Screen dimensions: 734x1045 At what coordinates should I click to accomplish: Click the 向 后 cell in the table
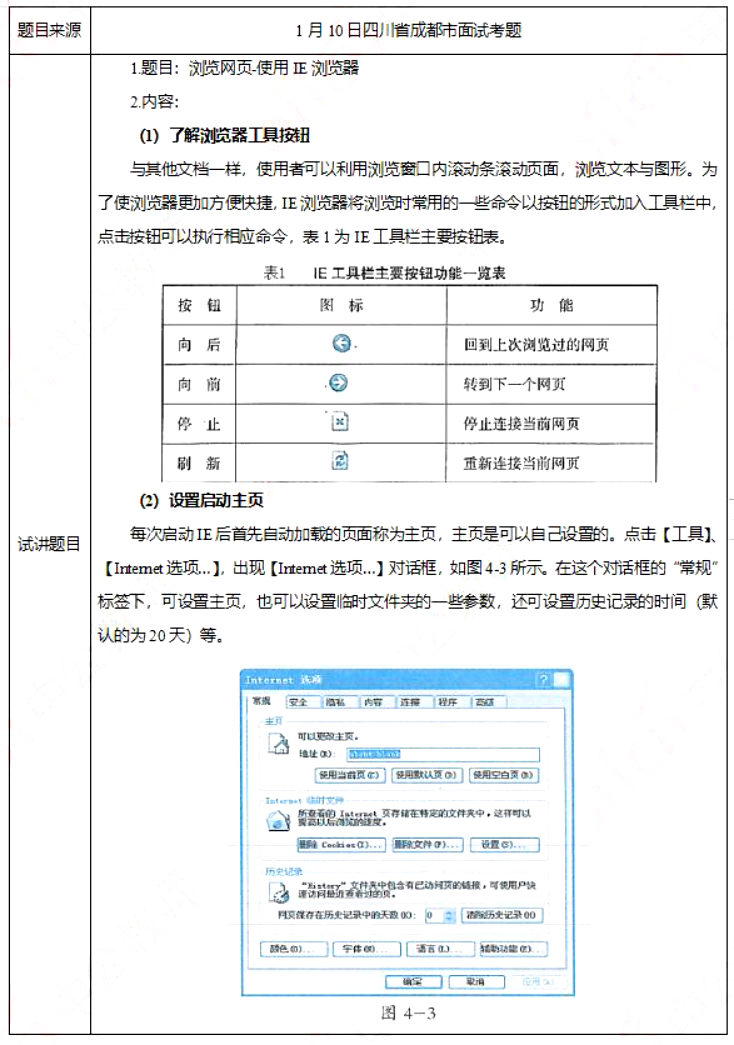pyautogui.click(x=199, y=345)
